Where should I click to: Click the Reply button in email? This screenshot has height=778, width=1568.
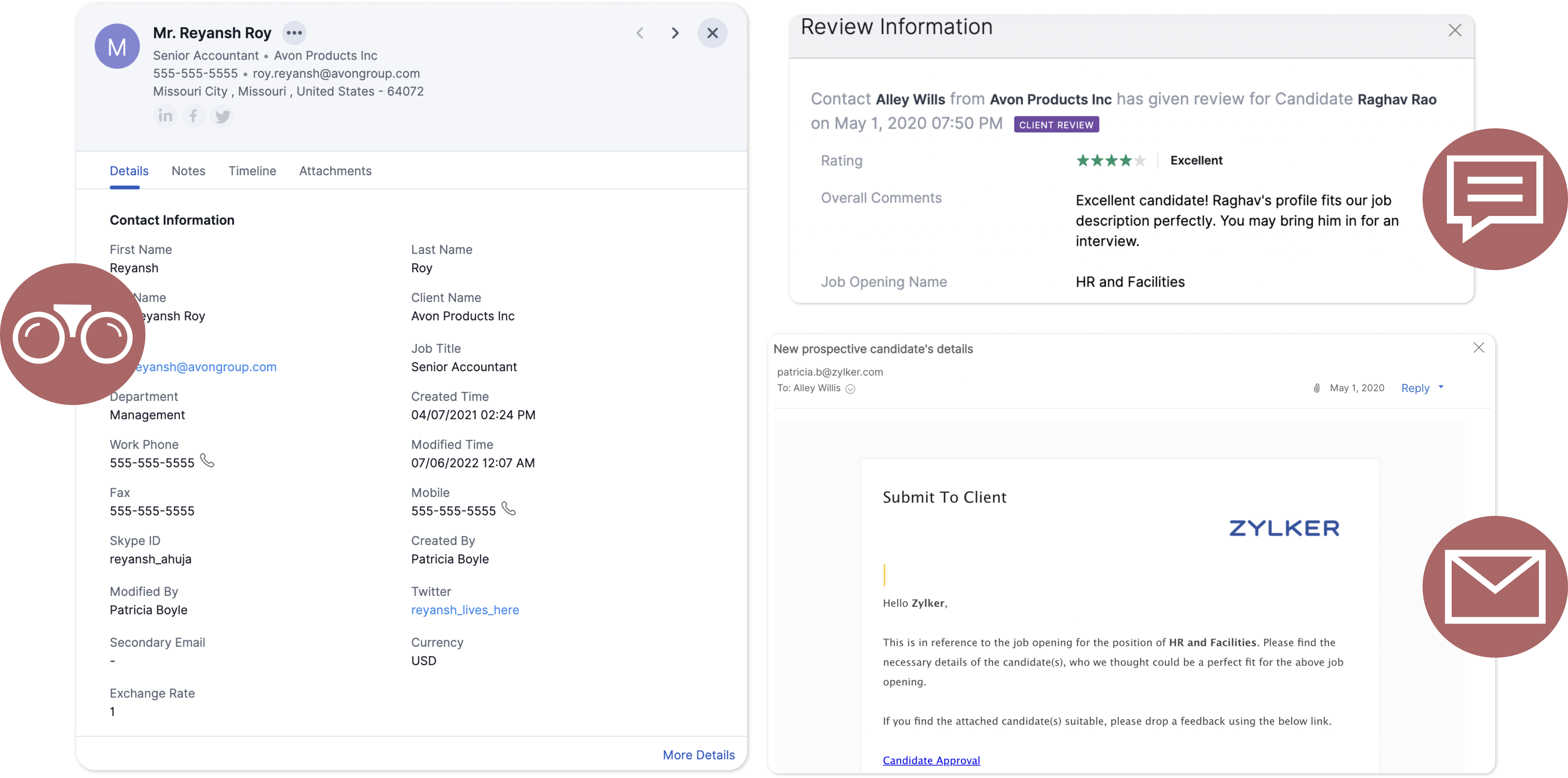(x=1415, y=388)
